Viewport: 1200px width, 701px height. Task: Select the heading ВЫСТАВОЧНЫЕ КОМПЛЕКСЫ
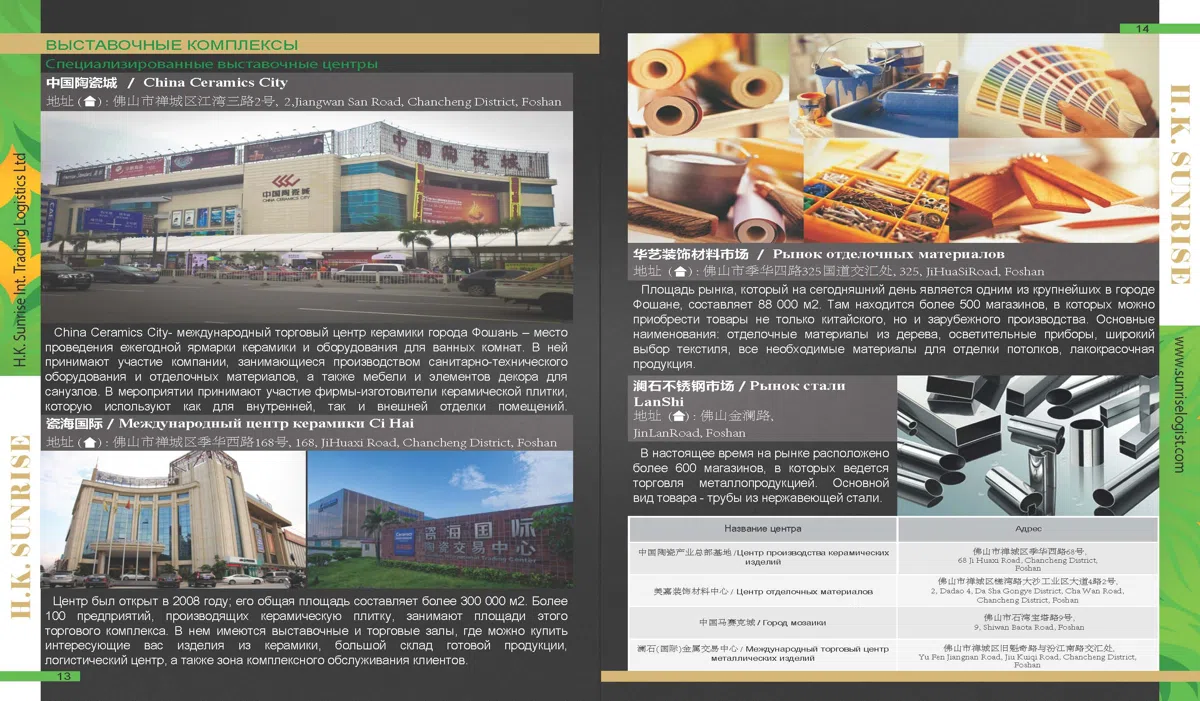[172, 45]
